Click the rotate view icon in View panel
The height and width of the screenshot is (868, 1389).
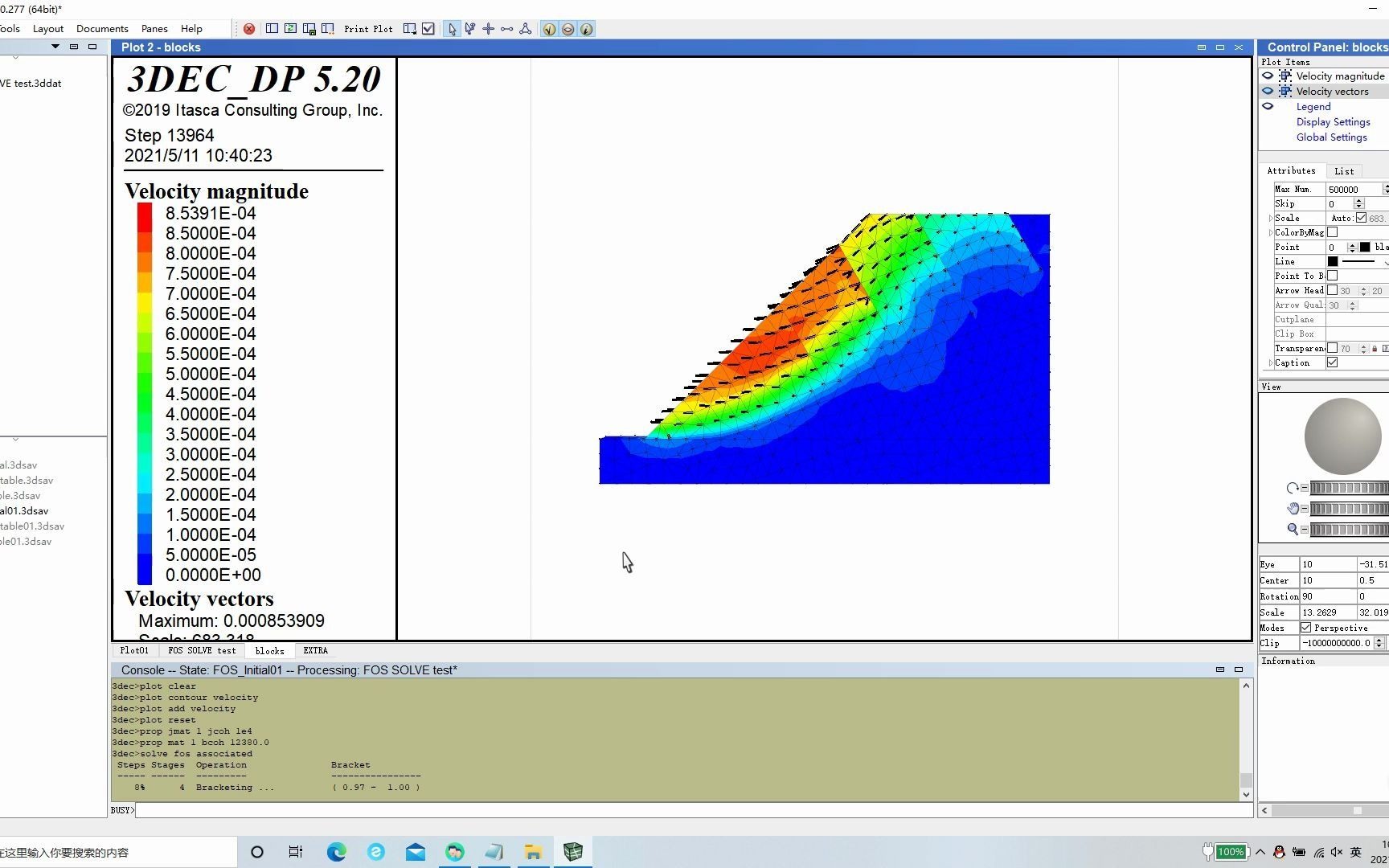[1292, 488]
